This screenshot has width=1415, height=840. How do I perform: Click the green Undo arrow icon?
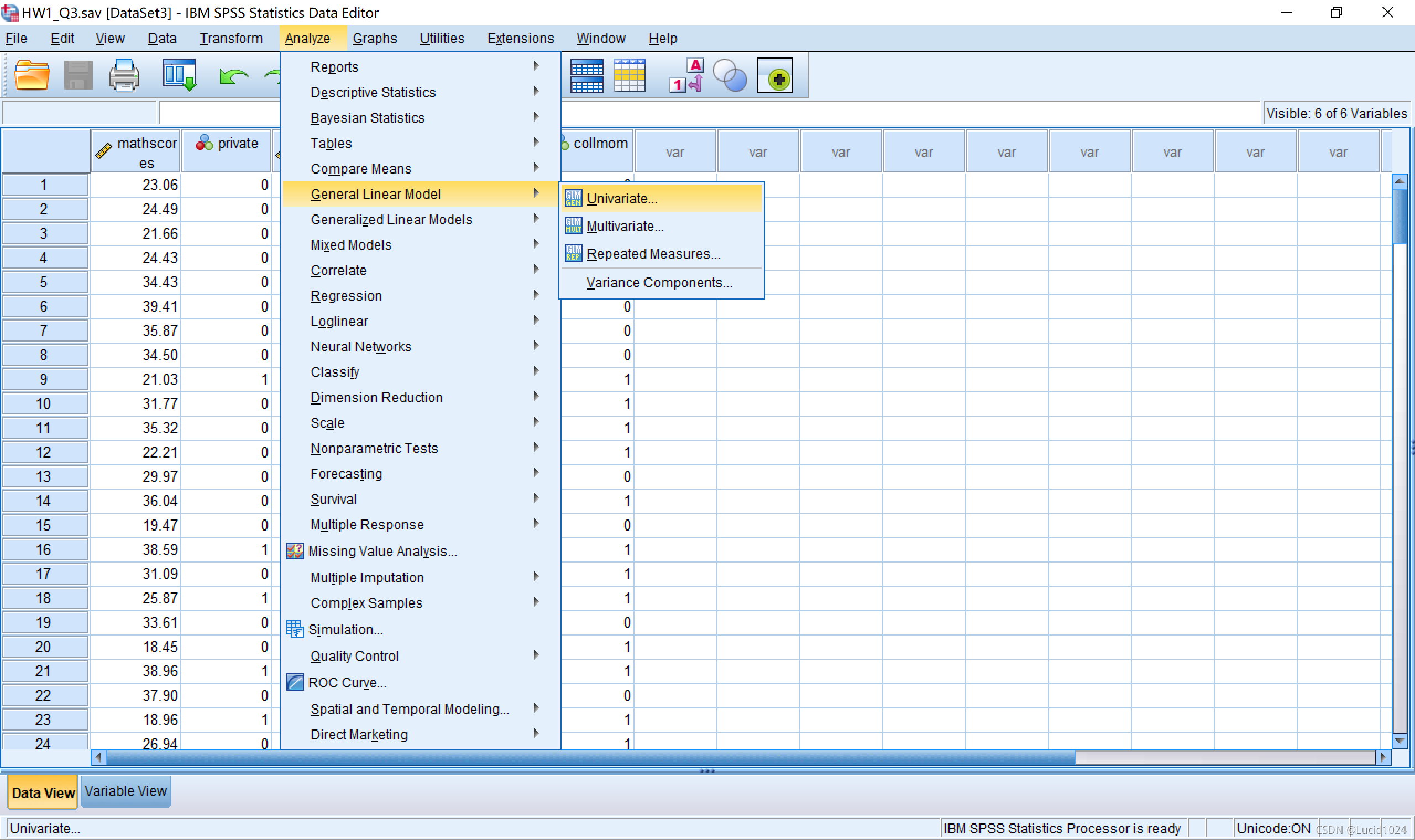click(x=233, y=75)
